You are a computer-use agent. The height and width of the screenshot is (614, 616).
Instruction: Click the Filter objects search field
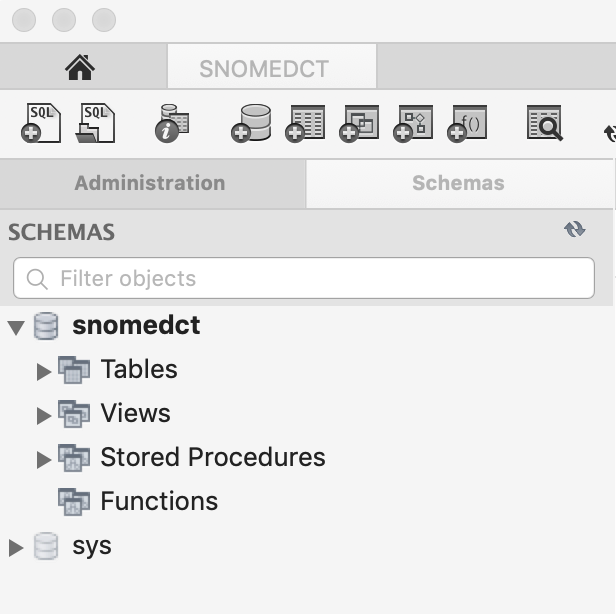[x=304, y=278]
